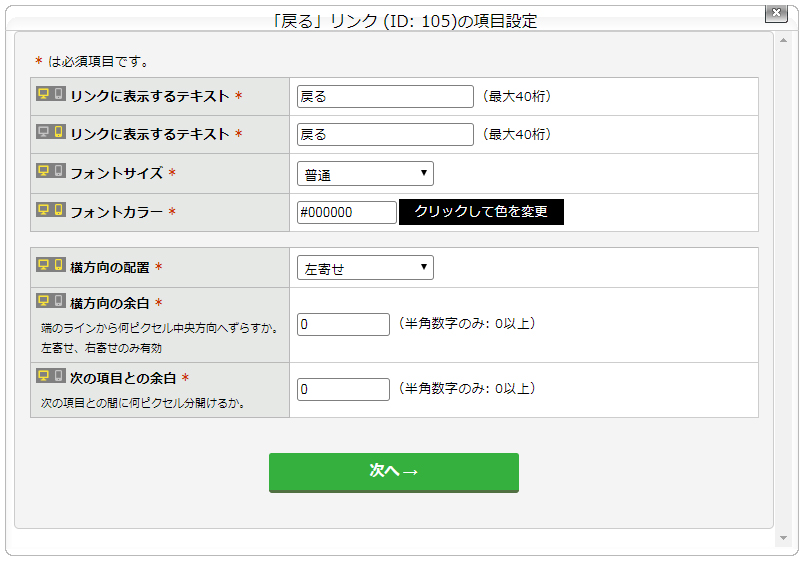806x561 pixels.
Task: Close the 項目設定 dialog with the X
Action: click(776, 12)
